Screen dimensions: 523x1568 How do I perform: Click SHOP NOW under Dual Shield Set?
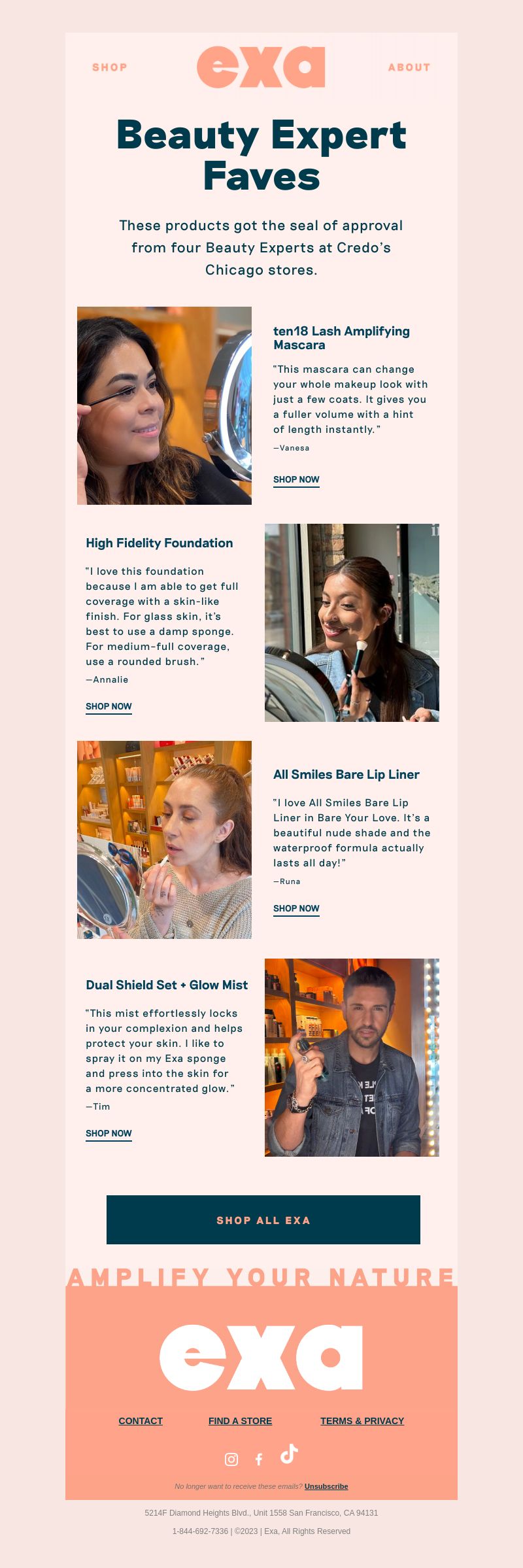pos(109,1134)
